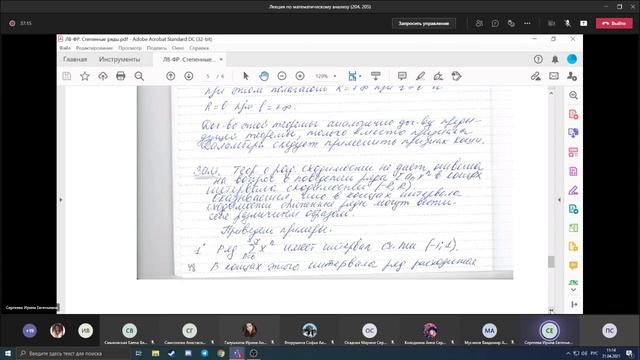
Task: Open Edit PDF tool with pen icon
Action: (573, 190)
